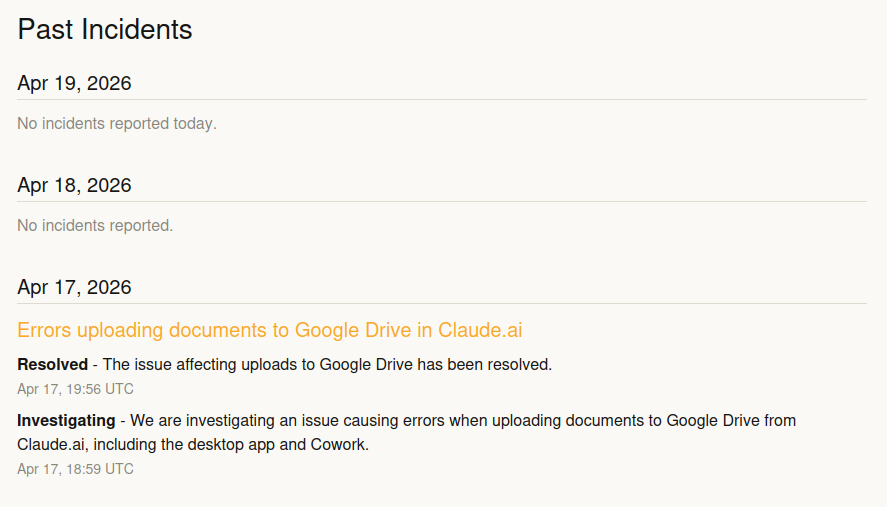Select the Apr 19, 2026 date heading

coord(75,83)
